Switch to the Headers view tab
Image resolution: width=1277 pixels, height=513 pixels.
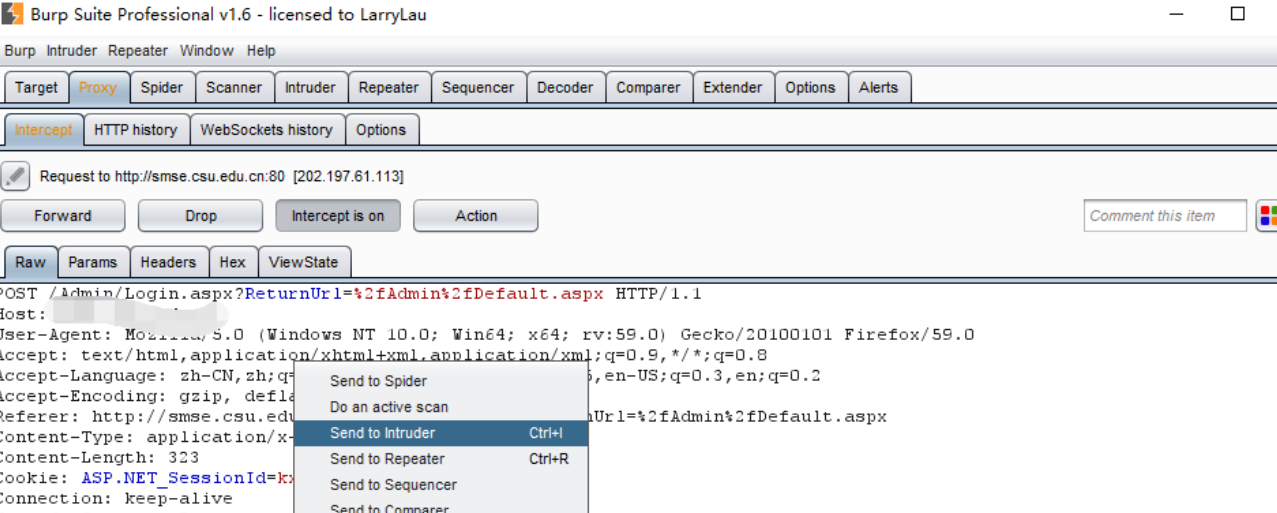coord(168,262)
